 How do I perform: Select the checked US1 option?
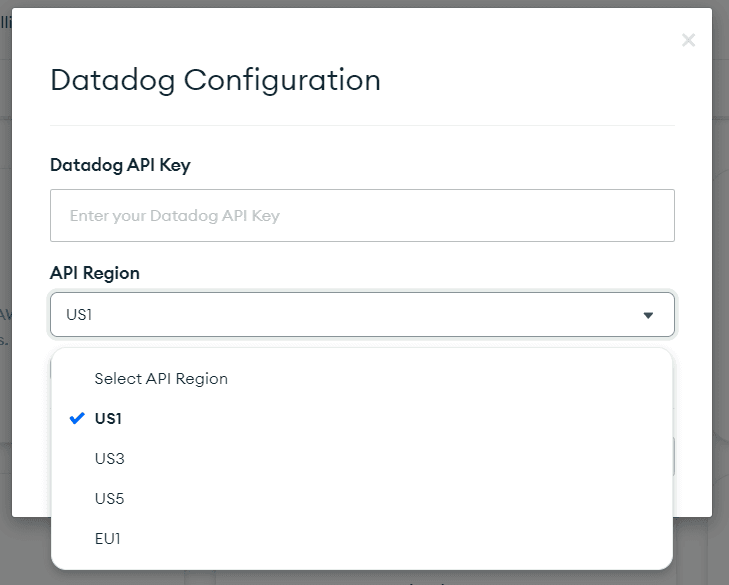[108, 419]
